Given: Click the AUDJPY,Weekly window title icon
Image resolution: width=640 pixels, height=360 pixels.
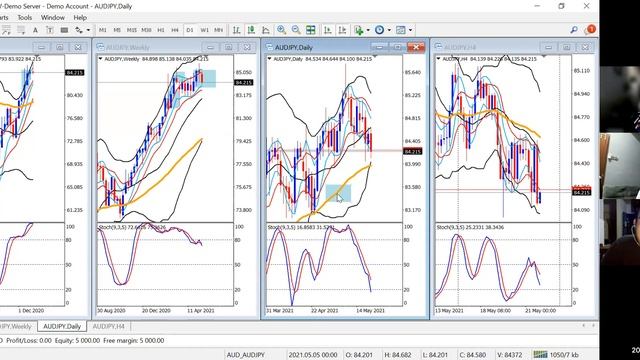Looking at the screenshot, I should click(100, 47).
